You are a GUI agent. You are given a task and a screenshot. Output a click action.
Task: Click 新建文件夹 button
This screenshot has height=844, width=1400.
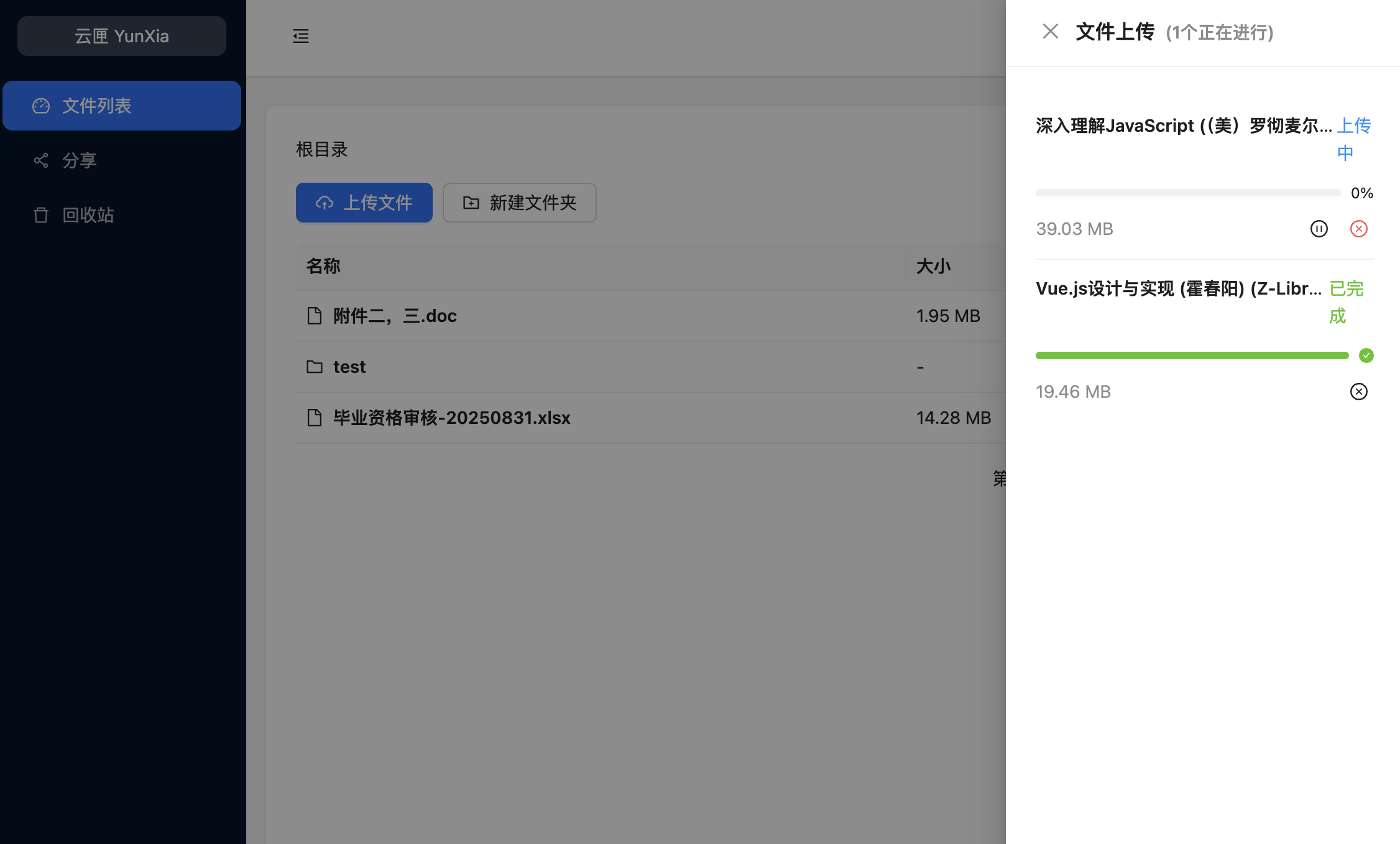(x=520, y=203)
